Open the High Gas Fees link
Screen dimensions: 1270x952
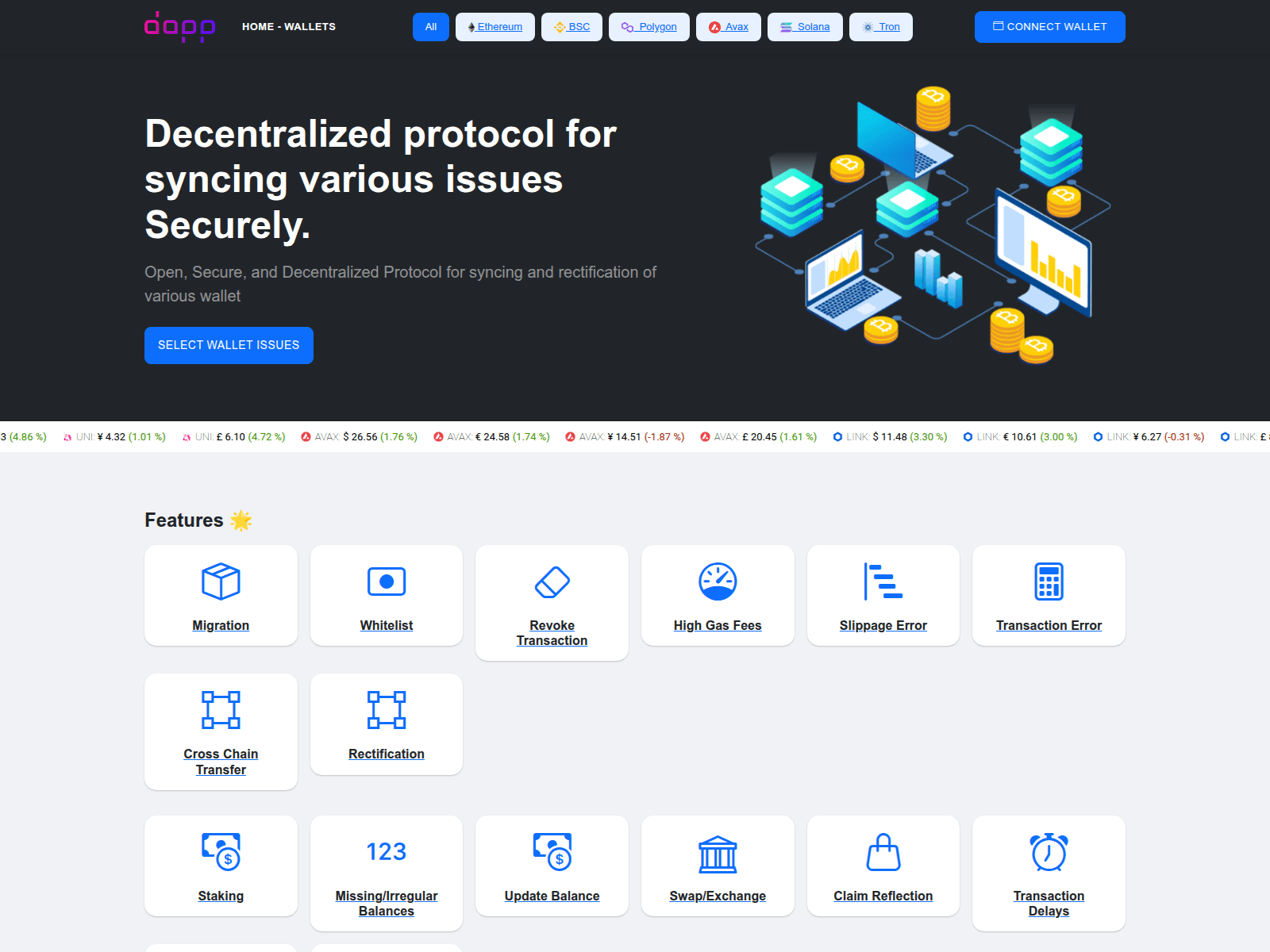[x=718, y=626]
